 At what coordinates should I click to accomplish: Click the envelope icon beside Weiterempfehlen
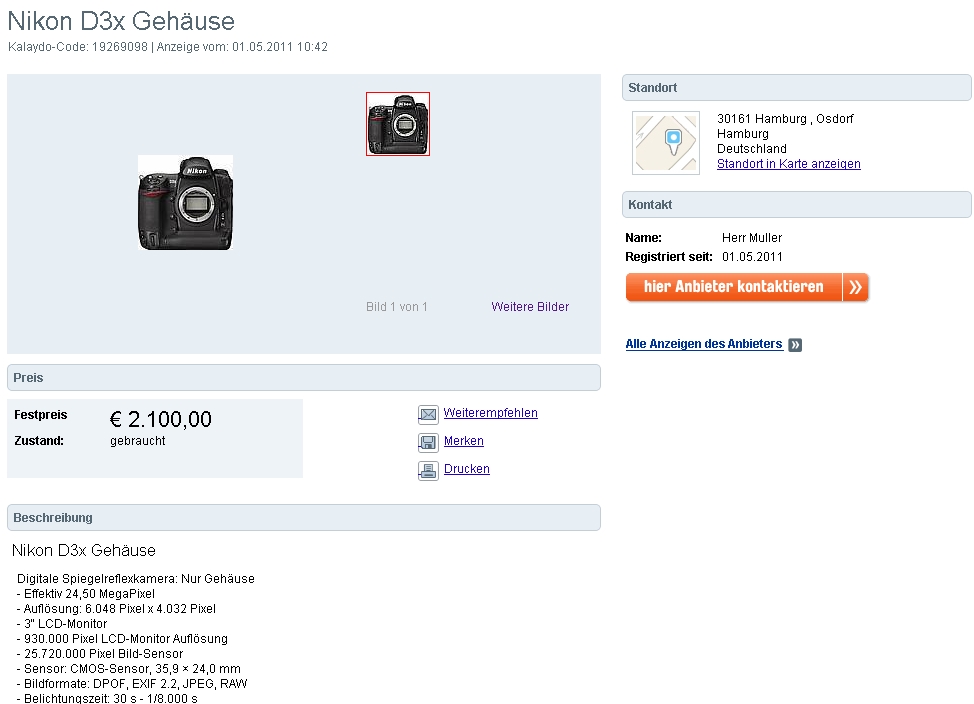click(x=428, y=414)
